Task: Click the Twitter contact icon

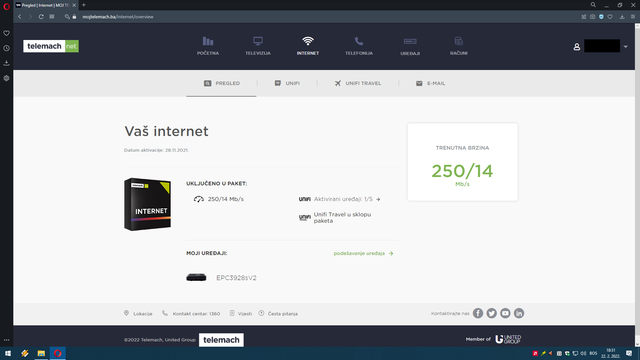Action: [x=491, y=313]
